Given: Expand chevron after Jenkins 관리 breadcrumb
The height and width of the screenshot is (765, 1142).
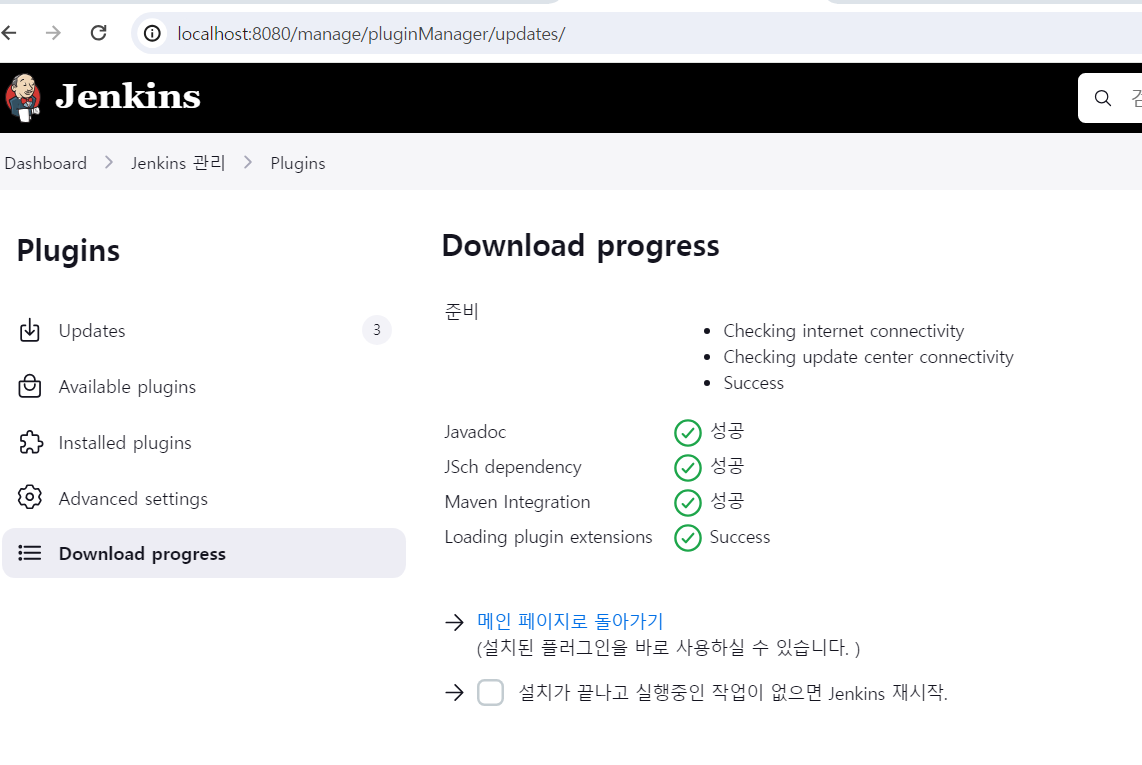Looking at the screenshot, I should click(248, 162).
